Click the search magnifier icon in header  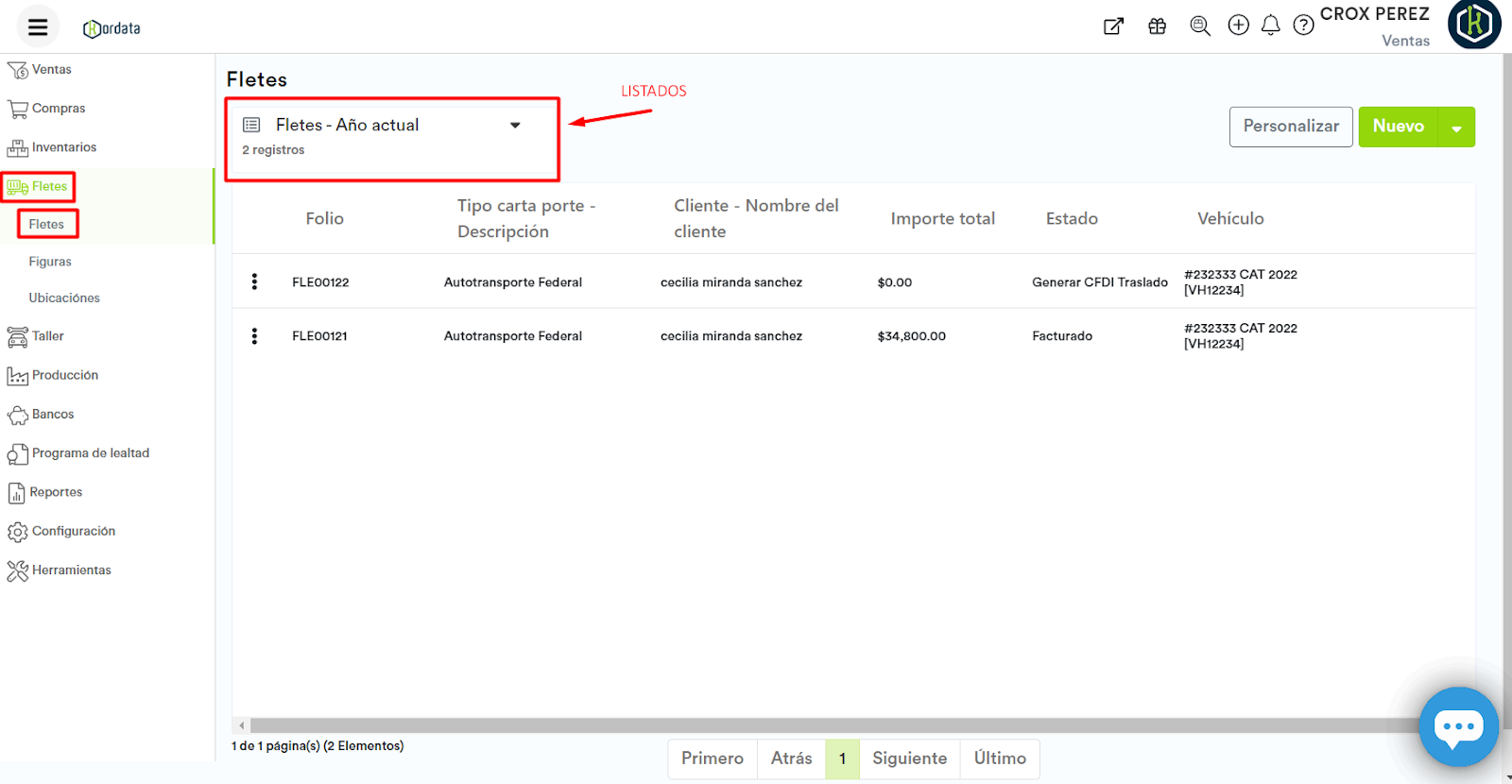1200,26
